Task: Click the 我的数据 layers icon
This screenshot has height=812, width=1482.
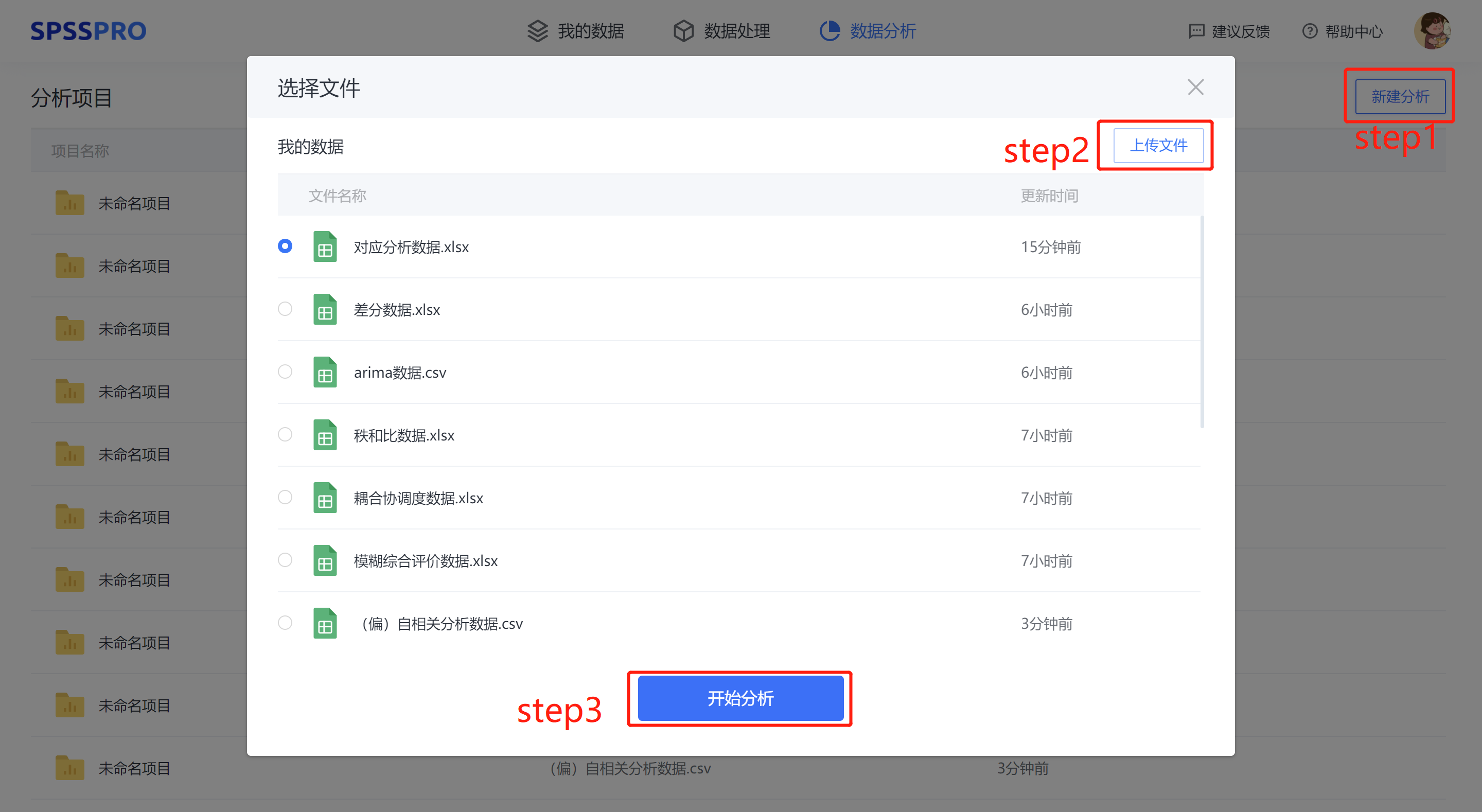Action: [537, 31]
